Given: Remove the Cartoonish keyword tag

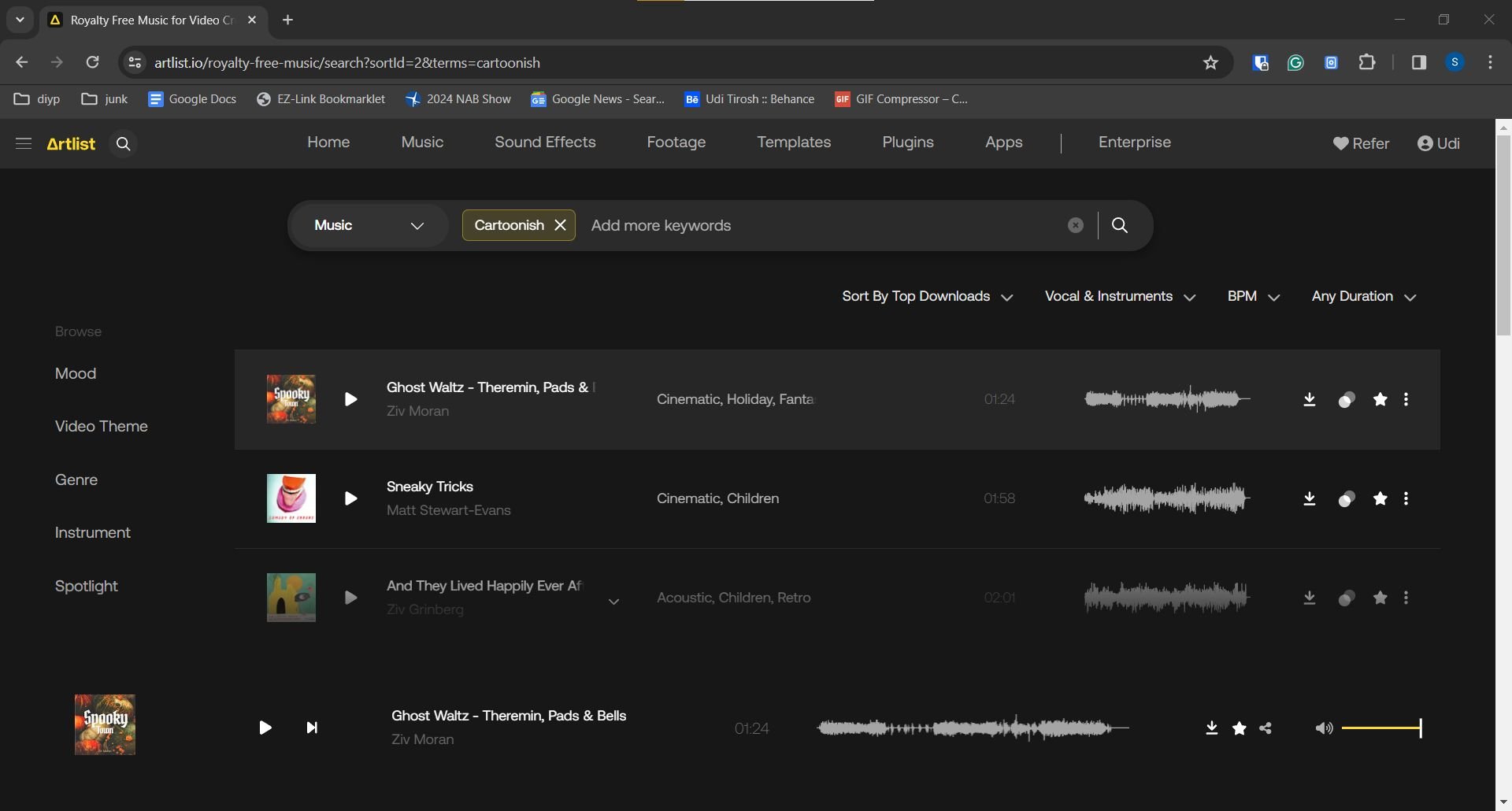Looking at the screenshot, I should click(x=561, y=225).
